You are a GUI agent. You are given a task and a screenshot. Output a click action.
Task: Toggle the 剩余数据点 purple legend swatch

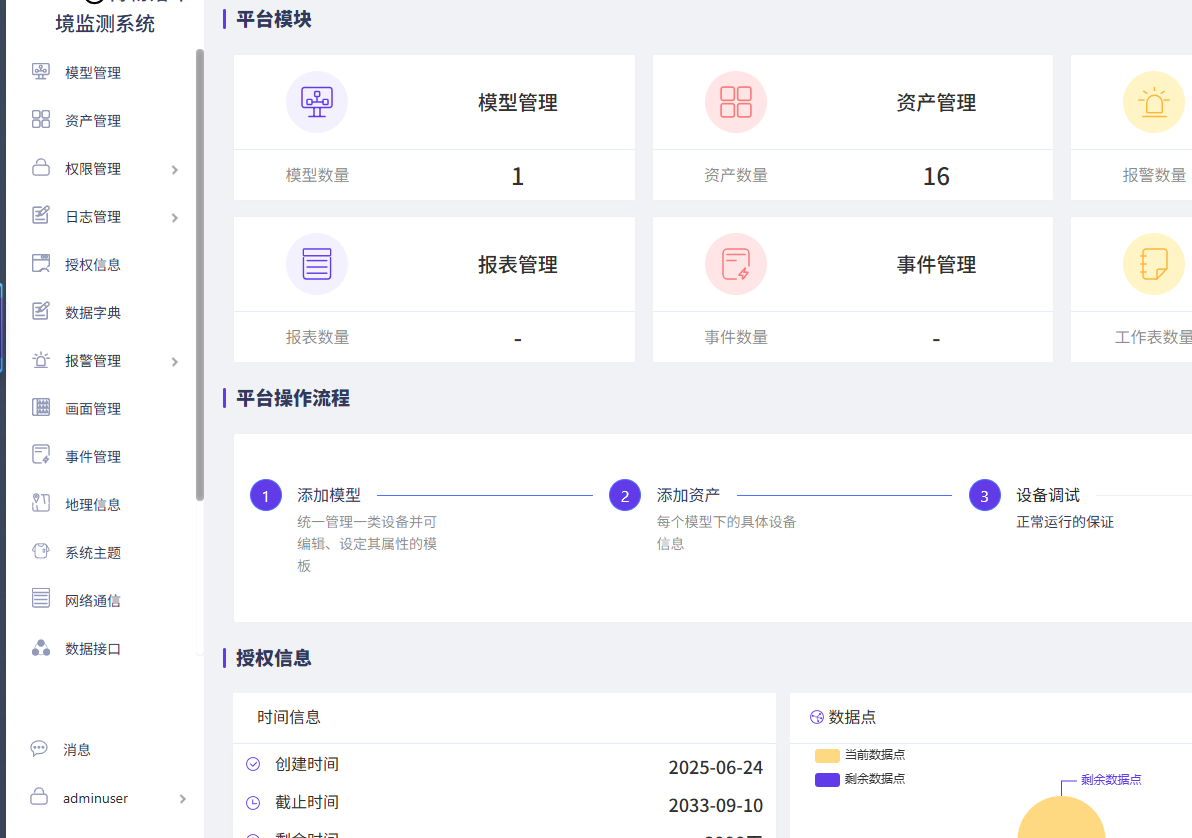point(827,779)
